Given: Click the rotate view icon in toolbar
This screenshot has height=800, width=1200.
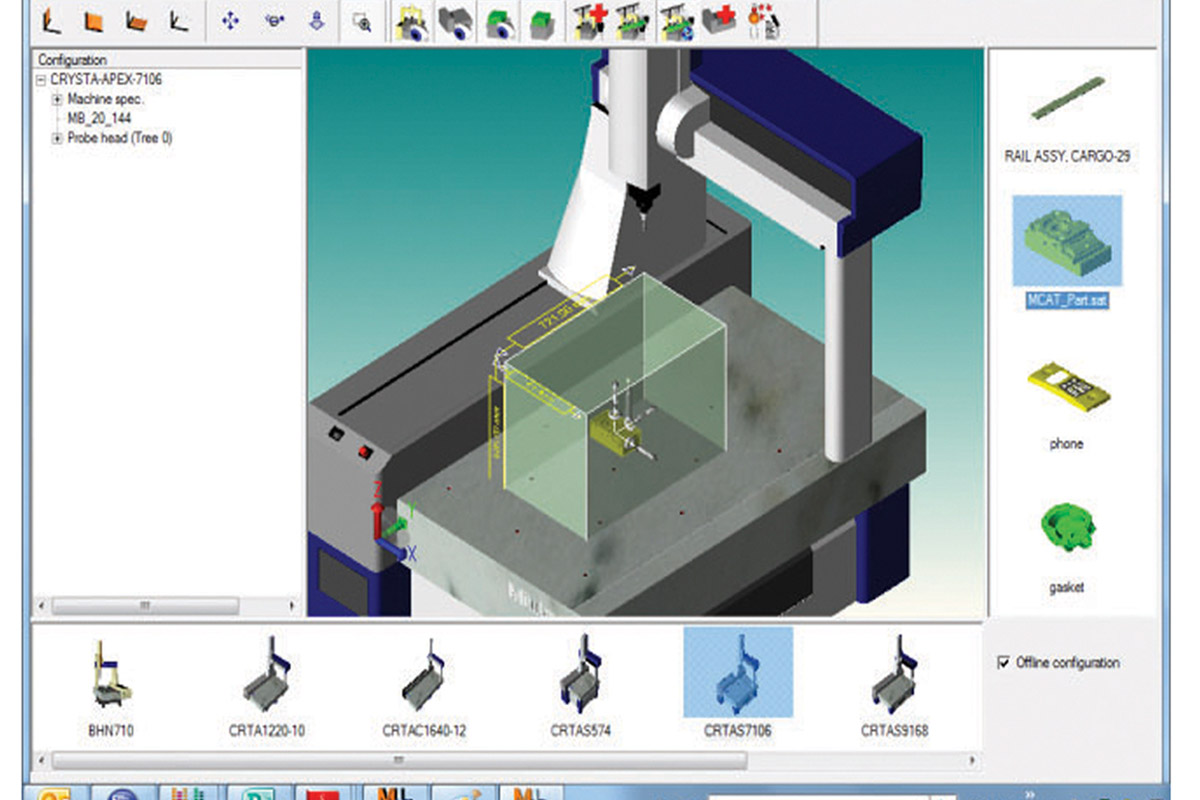Looking at the screenshot, I should coord(273,21).
